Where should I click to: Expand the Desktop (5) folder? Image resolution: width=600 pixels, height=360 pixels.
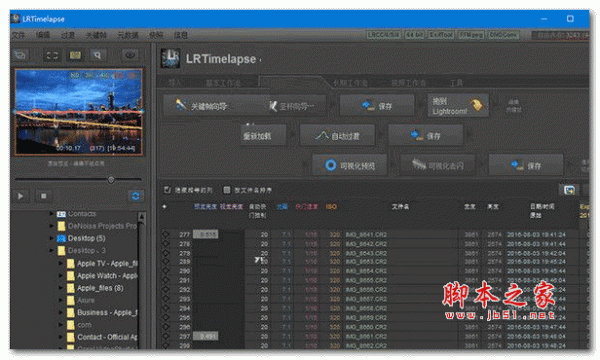[51, 238]
